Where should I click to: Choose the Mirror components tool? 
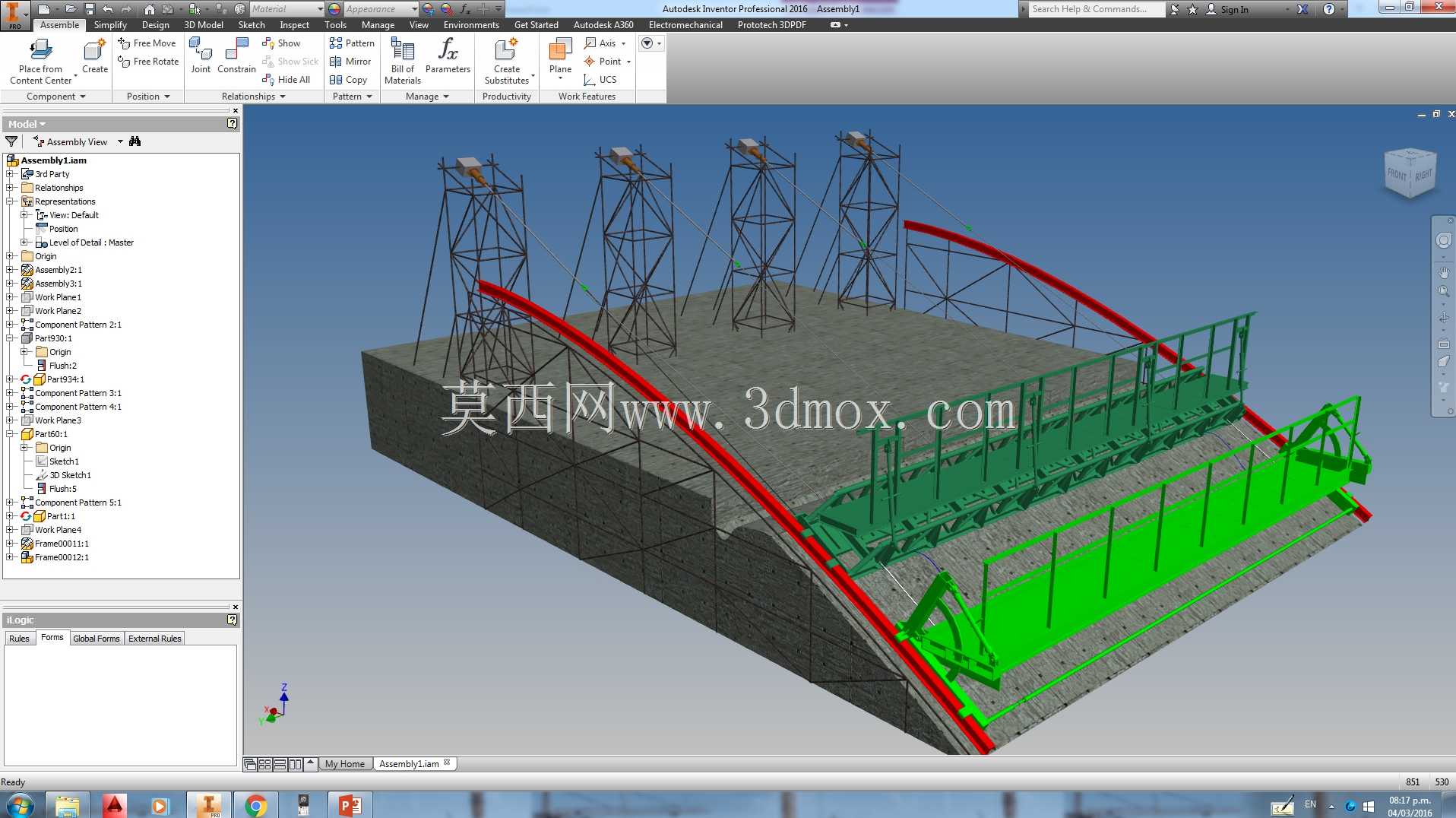tap(350, 62)
